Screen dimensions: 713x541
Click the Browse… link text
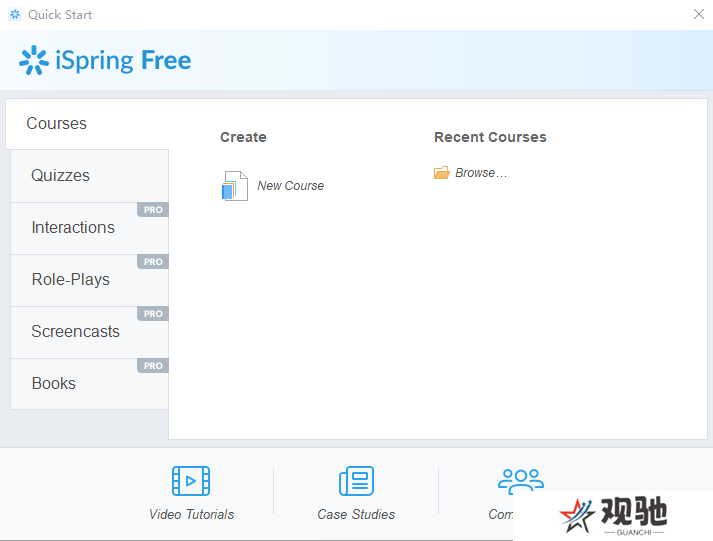click(481, 173)
